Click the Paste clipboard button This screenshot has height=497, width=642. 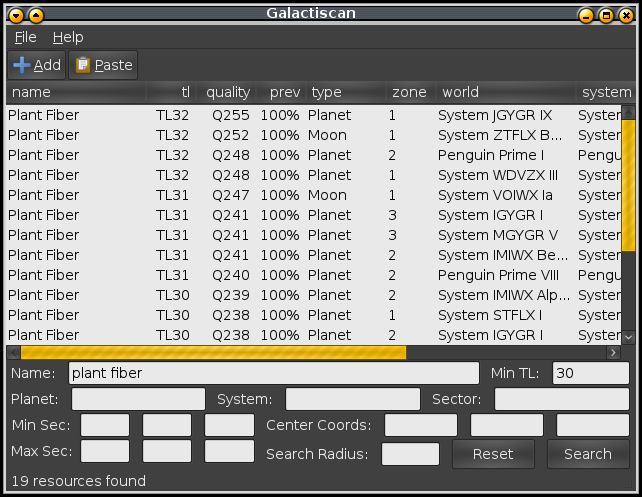[x=104, y=65]
